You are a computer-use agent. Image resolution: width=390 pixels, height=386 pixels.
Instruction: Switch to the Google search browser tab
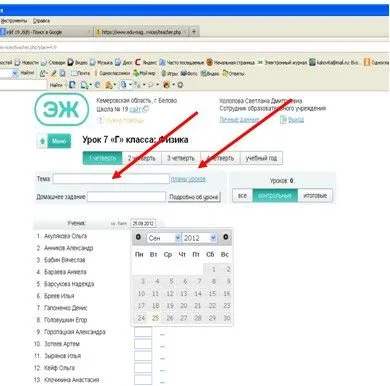click(46, 32)
